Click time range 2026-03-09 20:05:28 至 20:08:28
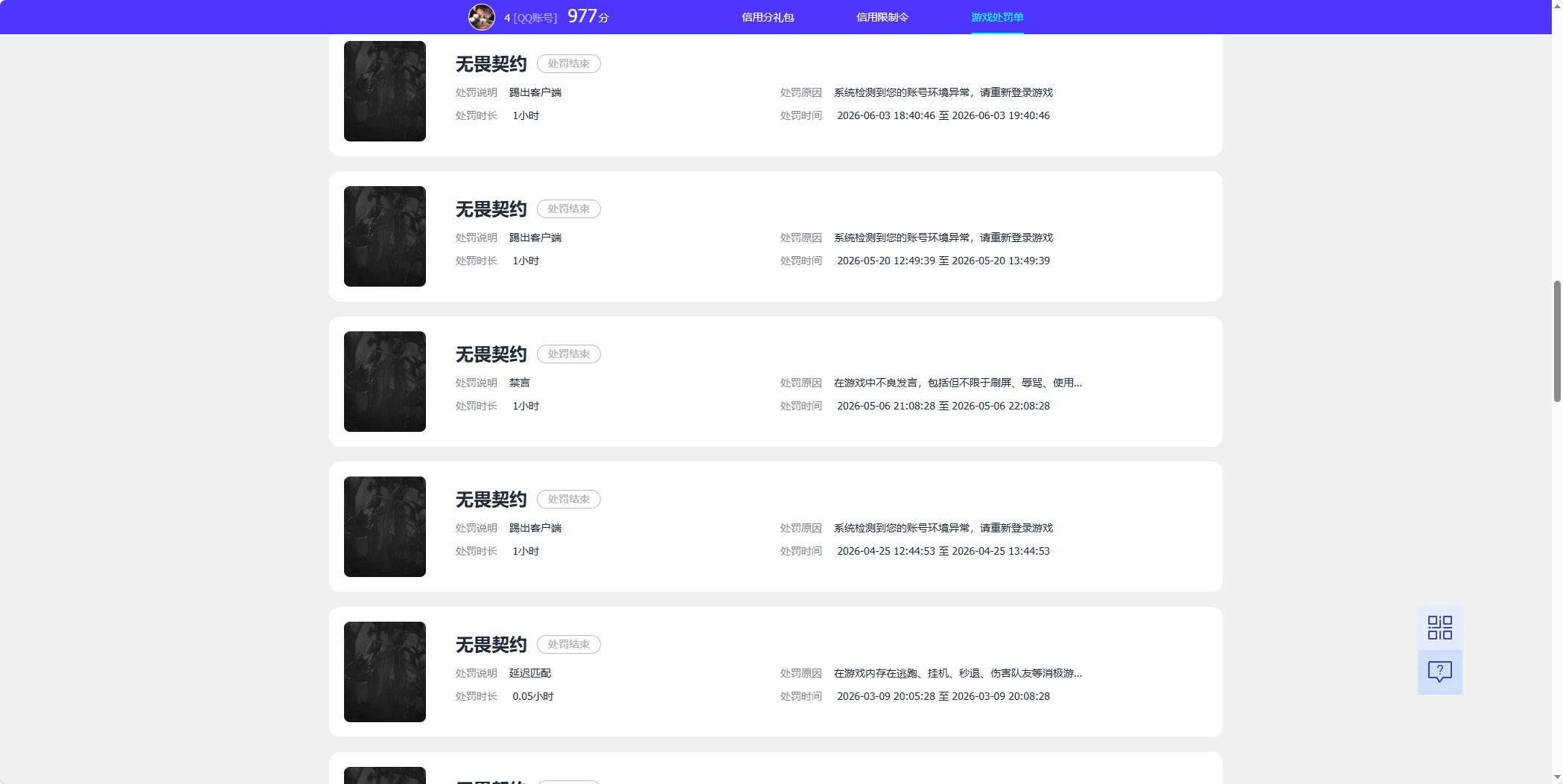This screenshot has height=784, width=1563. tap(943, 696)
